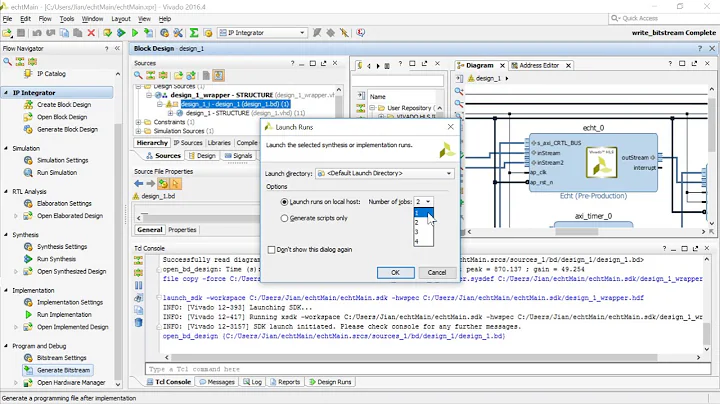Click the forward arrow in Source File Properties
This screenshot has width=720, height=404.
151,184
